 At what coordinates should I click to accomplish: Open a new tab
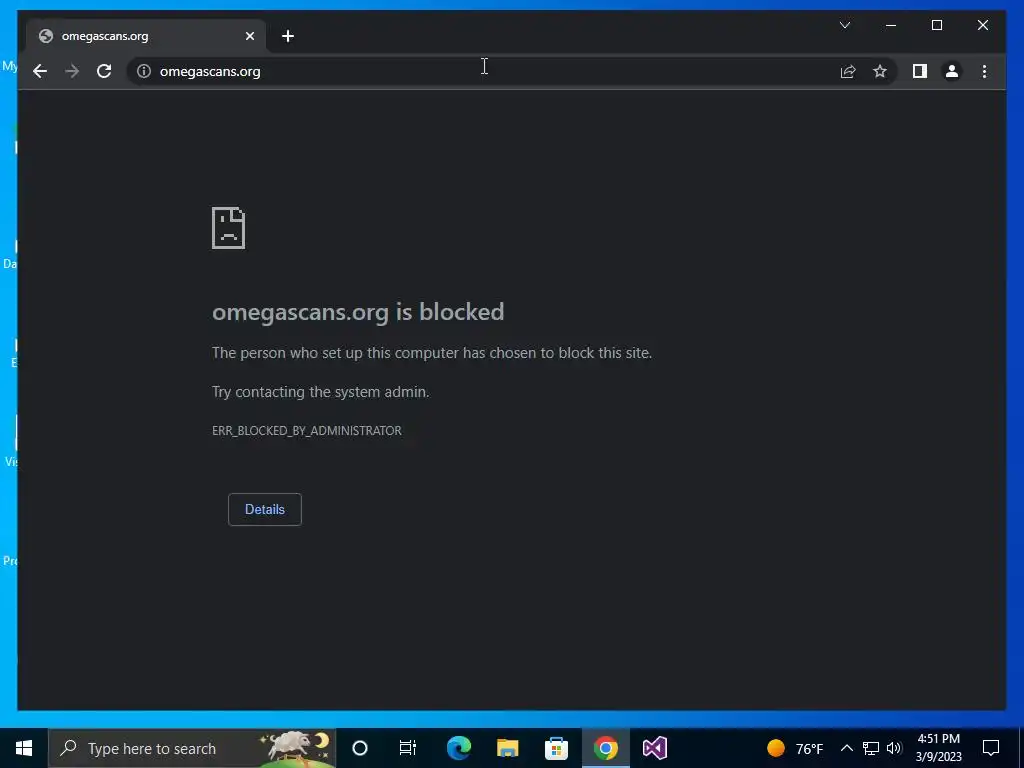coord(288,37)
